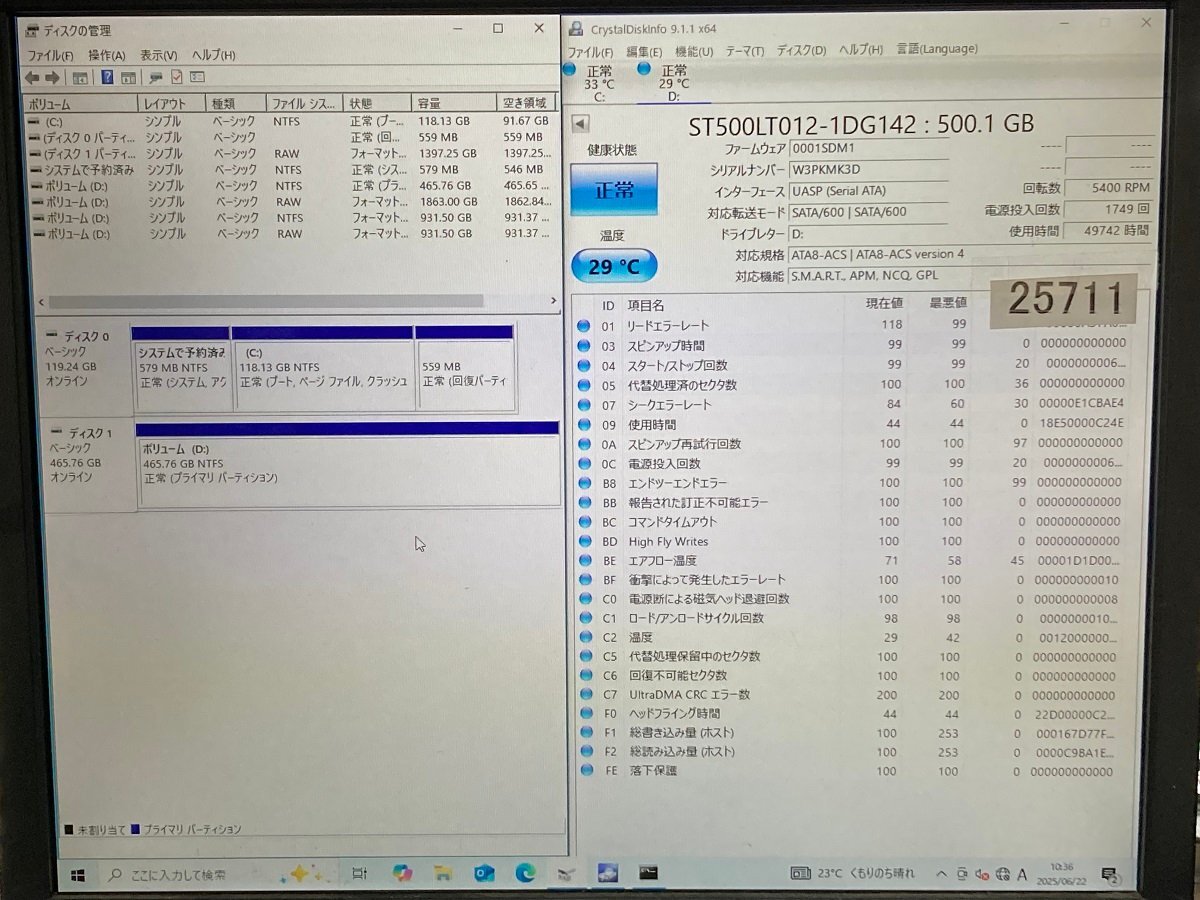Click the 正常 health status button

(x=614, y=190)
